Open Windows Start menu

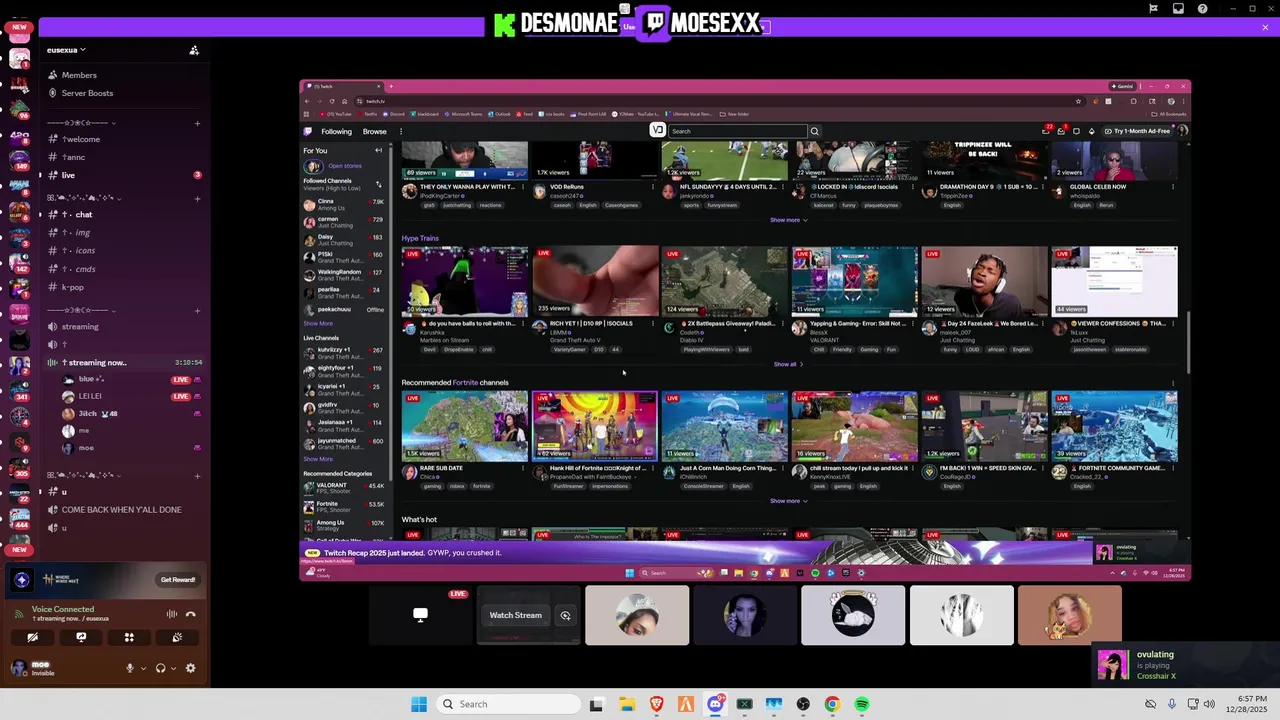419,704
